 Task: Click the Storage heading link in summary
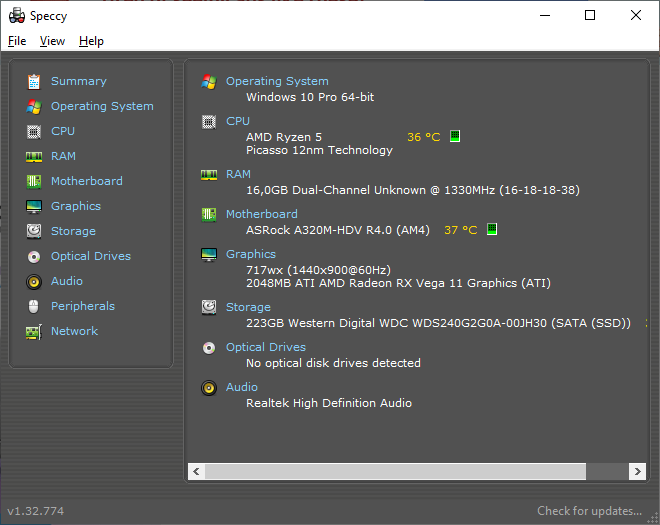(248, 307)
